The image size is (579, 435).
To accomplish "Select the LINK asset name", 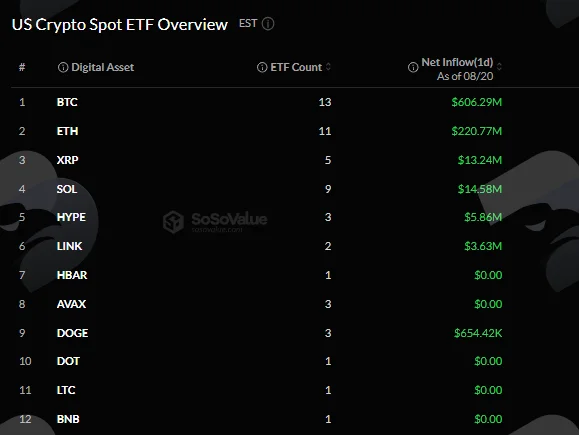I will [x=69, y=246].
